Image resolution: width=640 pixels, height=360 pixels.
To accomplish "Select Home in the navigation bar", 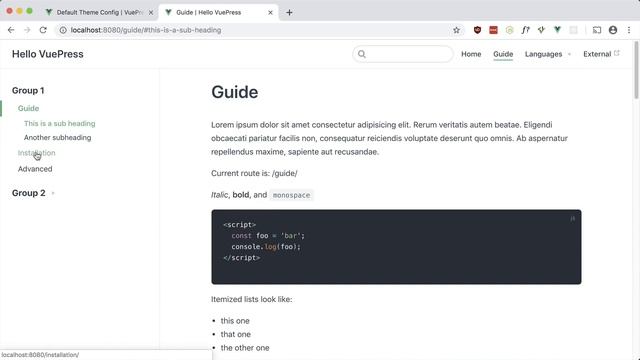I will pos(471,54).
